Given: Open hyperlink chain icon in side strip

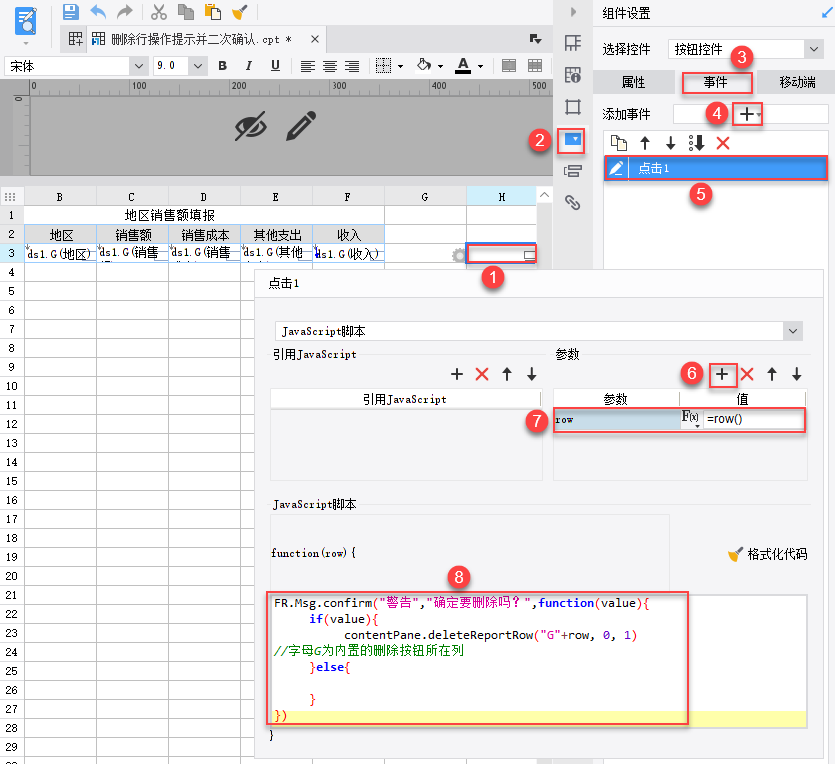Looking at the screenshot, I should click(572, 203).
